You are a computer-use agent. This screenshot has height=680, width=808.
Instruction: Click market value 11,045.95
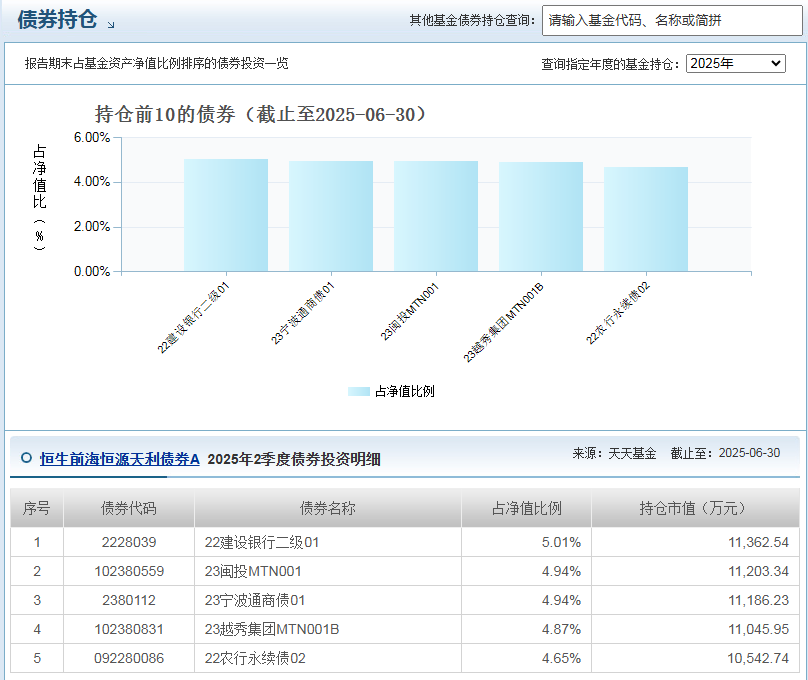759,629
